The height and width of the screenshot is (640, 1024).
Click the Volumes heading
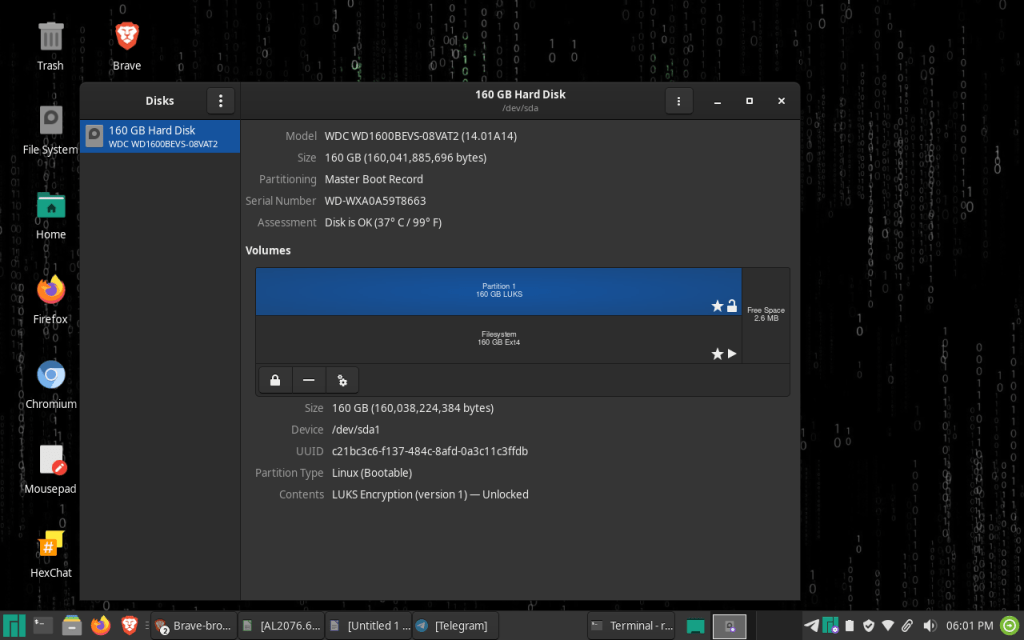click(268, 250)
